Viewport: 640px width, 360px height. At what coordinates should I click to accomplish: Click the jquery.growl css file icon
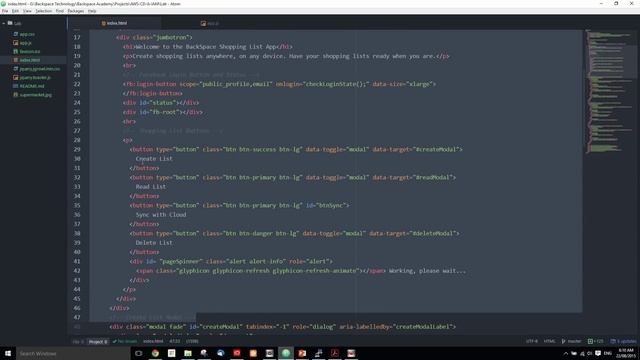[x=16, y=69]
